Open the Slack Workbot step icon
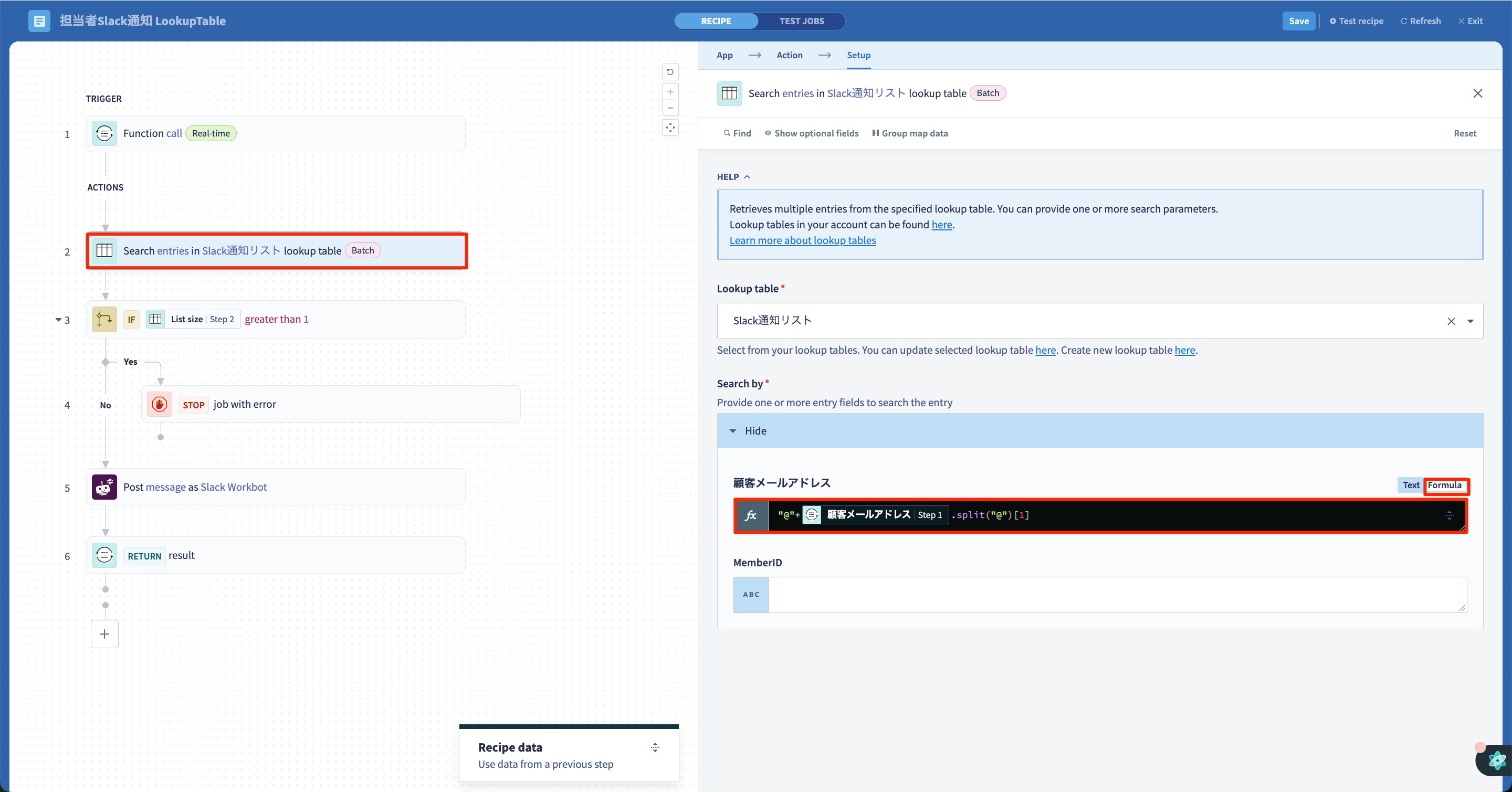Viewport: 1512px width, 792px height. point(104,487)
